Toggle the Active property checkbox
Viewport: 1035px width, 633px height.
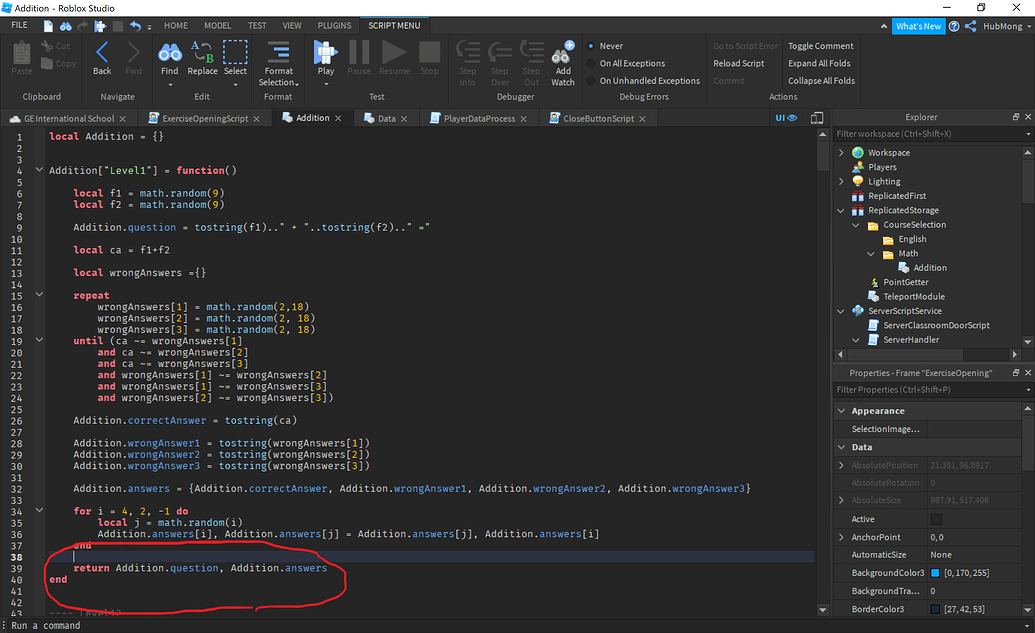[936, 519]
